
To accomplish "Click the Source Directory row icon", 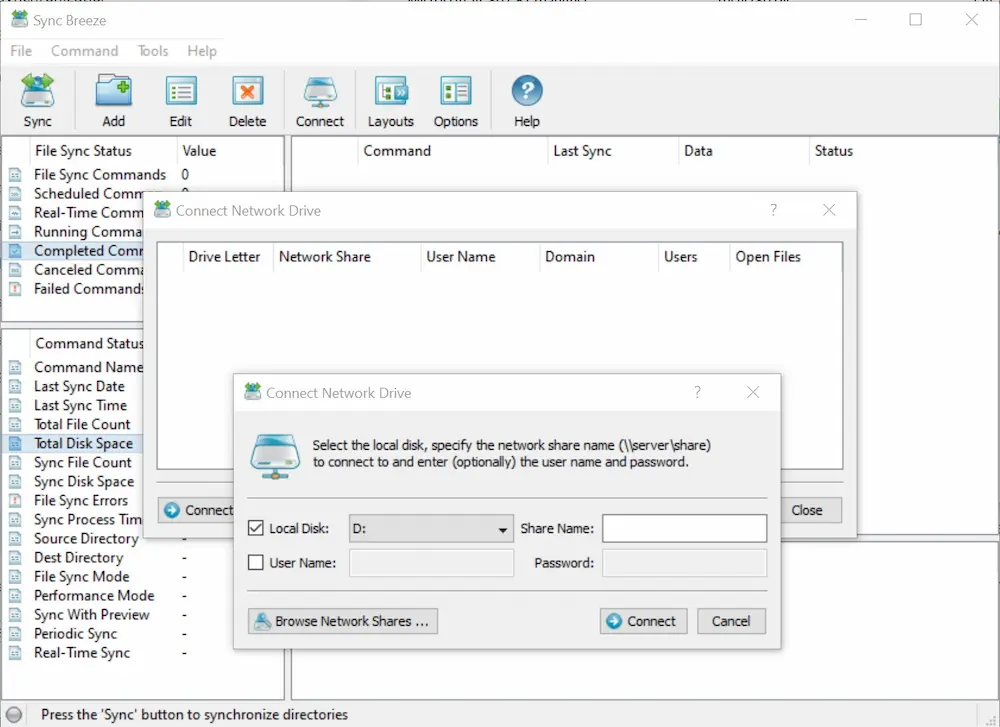I will tap(15, 539).
